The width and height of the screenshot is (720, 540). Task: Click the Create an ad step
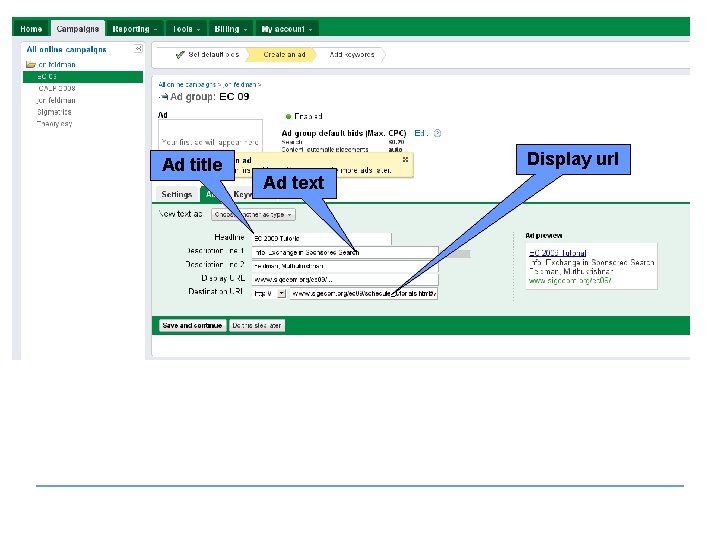point(284,55)
